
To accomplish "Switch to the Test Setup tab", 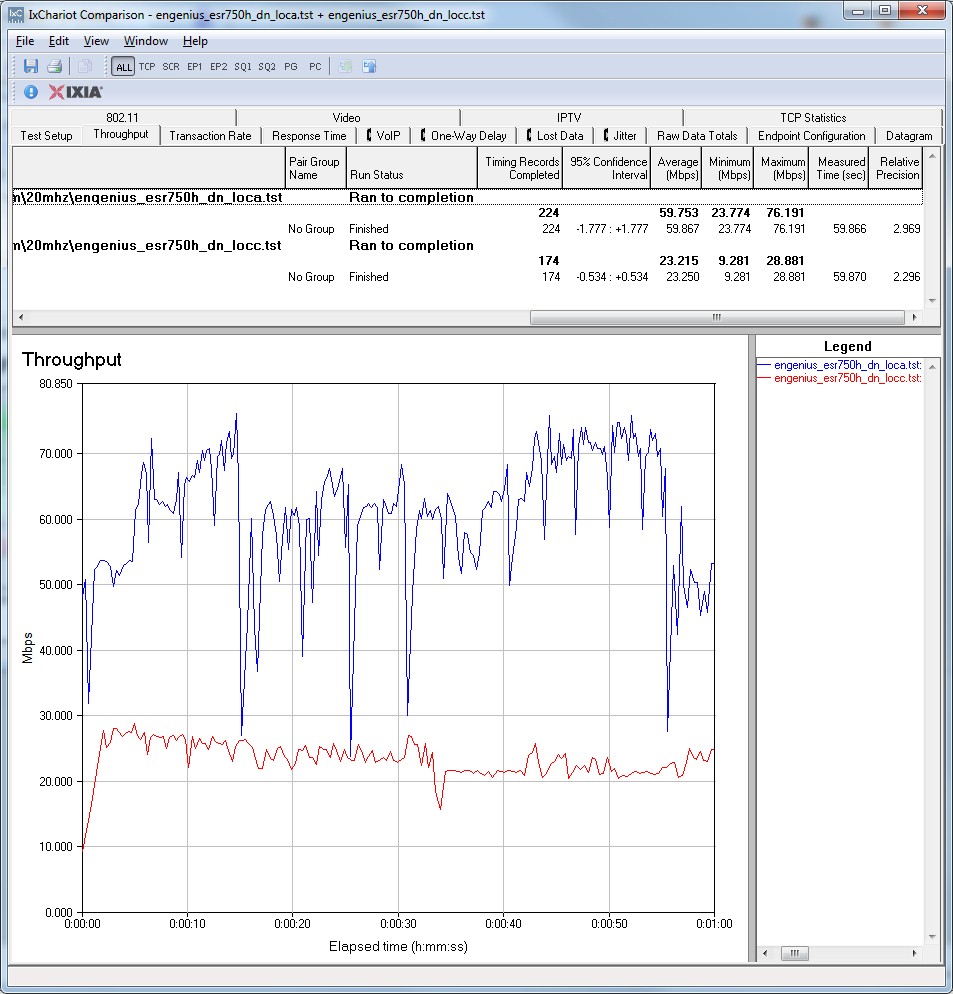I will (x=46, y=136).
